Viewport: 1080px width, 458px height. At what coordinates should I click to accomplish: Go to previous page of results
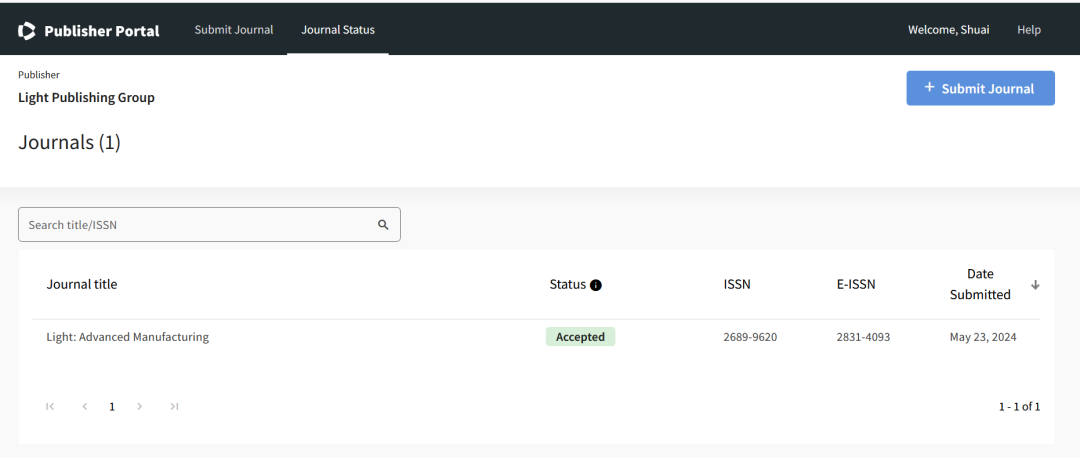(x=85, y=406)
